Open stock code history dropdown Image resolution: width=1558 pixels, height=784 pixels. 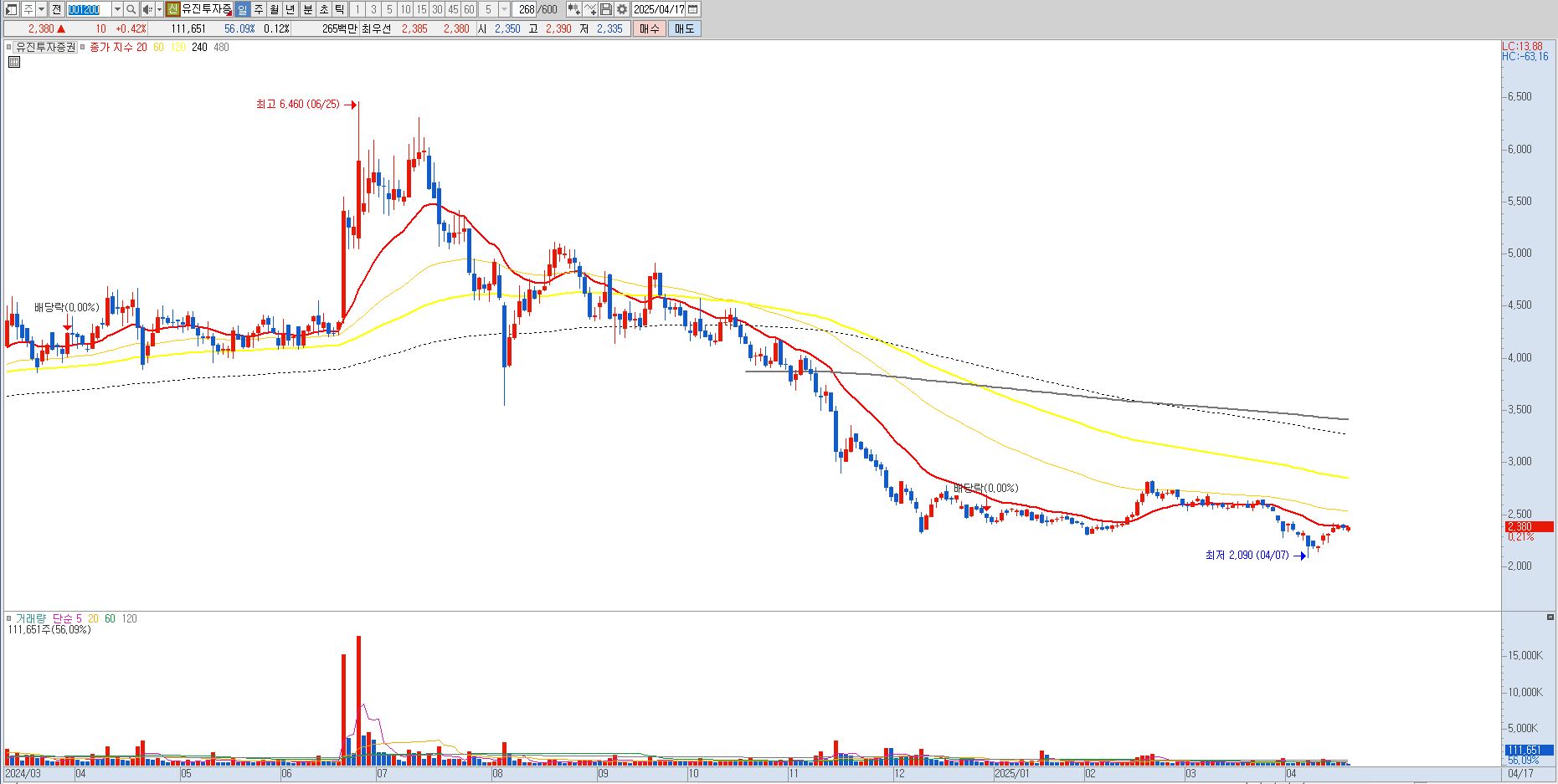(117, 9)
